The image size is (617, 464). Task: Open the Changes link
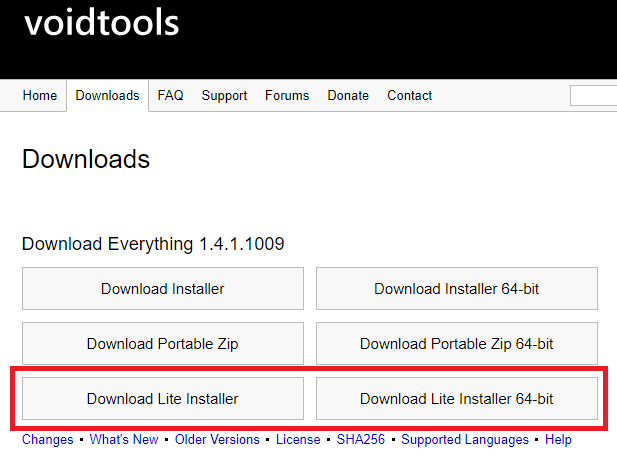tap(48, 439)
